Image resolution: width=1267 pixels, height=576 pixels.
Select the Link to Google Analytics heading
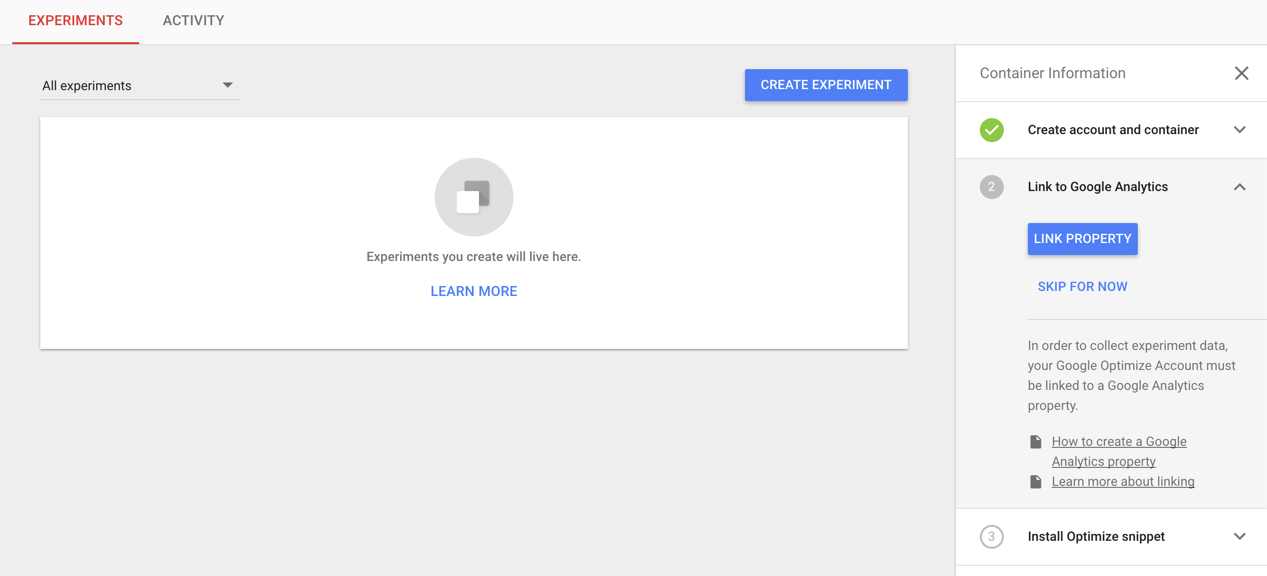1098,187
